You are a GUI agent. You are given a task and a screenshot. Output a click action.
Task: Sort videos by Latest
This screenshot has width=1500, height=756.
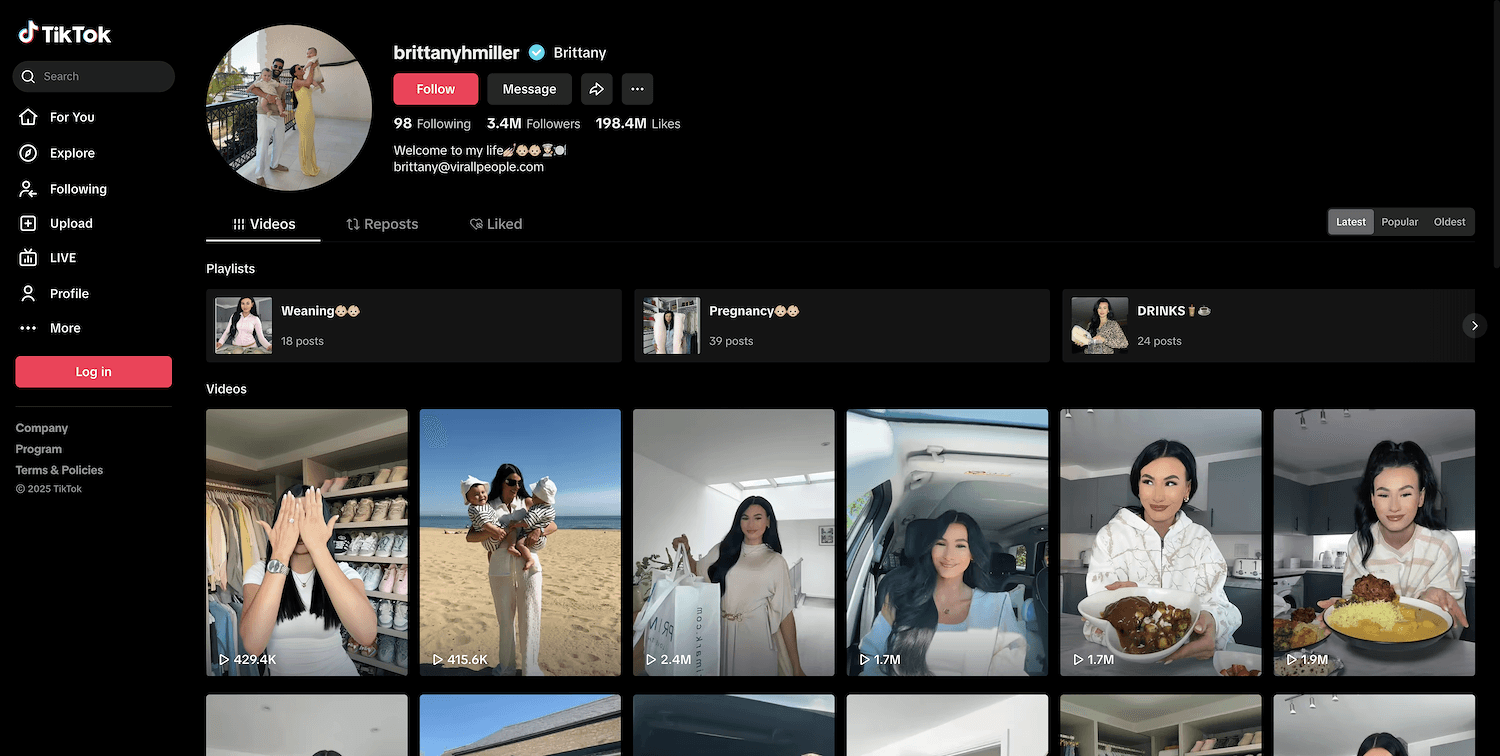[x=1350, y=222]
